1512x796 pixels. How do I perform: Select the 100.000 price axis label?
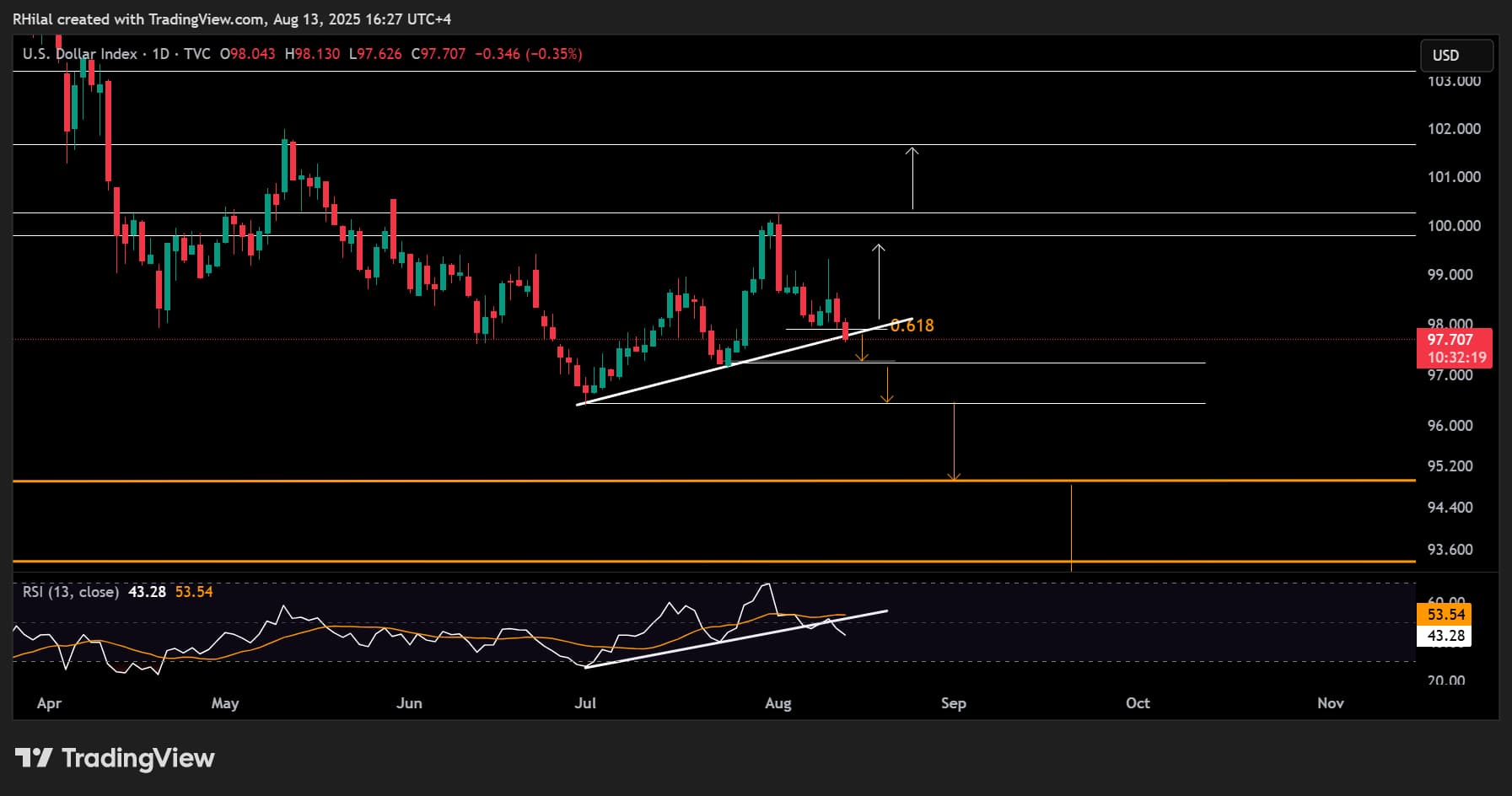(1454, 226)
